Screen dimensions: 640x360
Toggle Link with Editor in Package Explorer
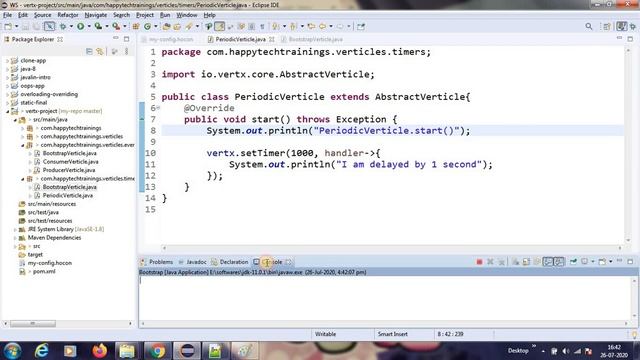point(100,51)
